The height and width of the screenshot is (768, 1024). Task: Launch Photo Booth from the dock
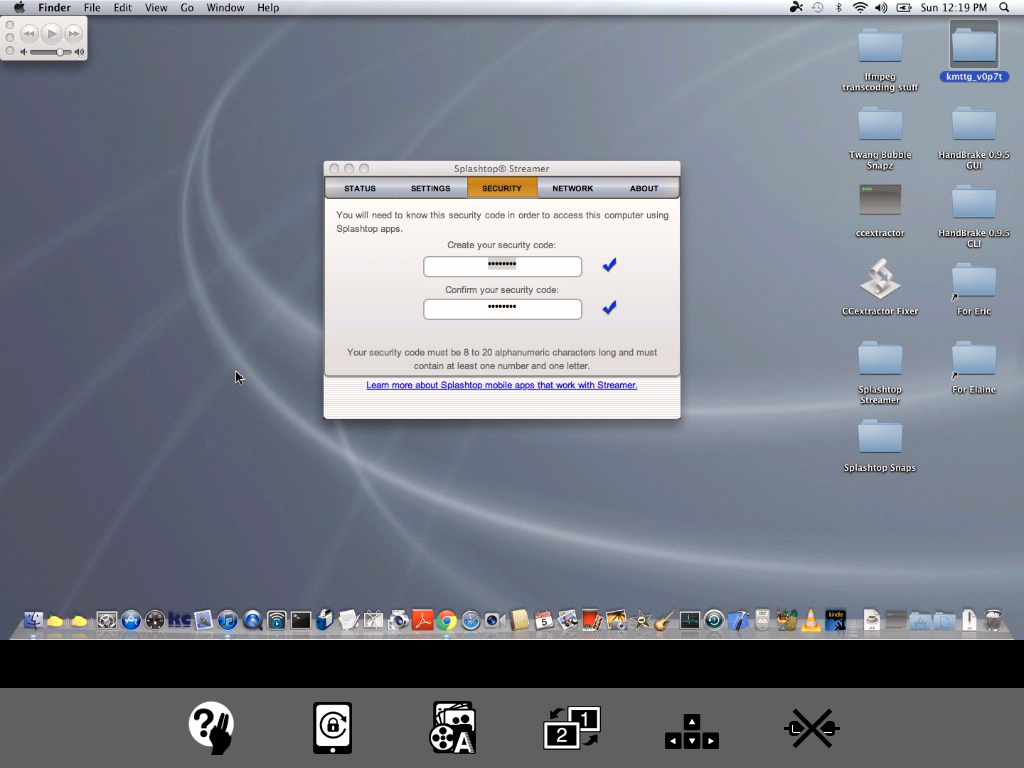[592, 620]
